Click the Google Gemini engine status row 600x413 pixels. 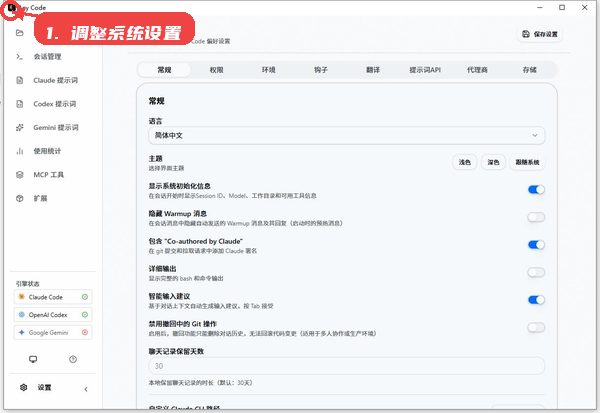tap(53, 332)
